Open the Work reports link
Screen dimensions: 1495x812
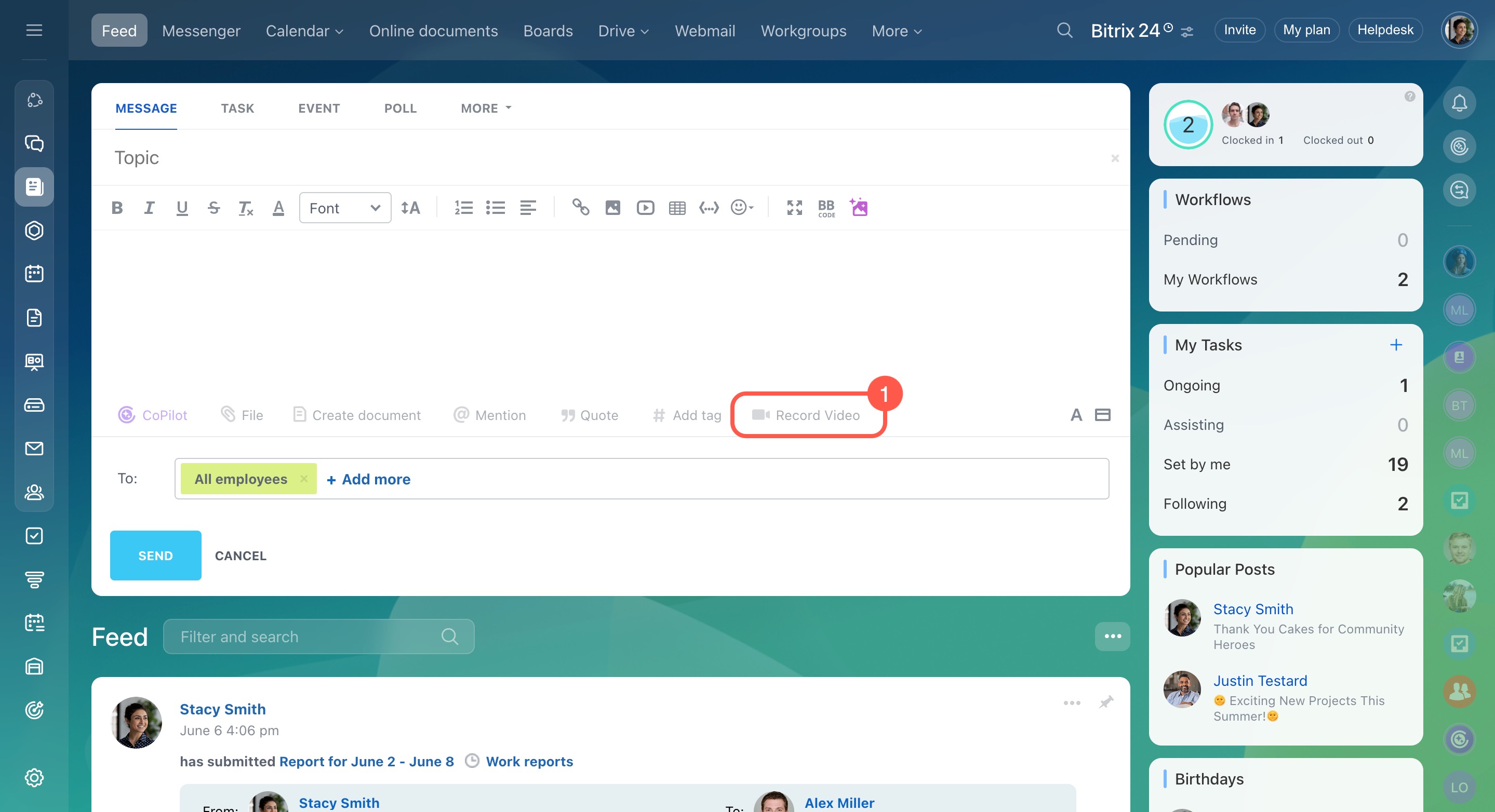tap(529, 761)
